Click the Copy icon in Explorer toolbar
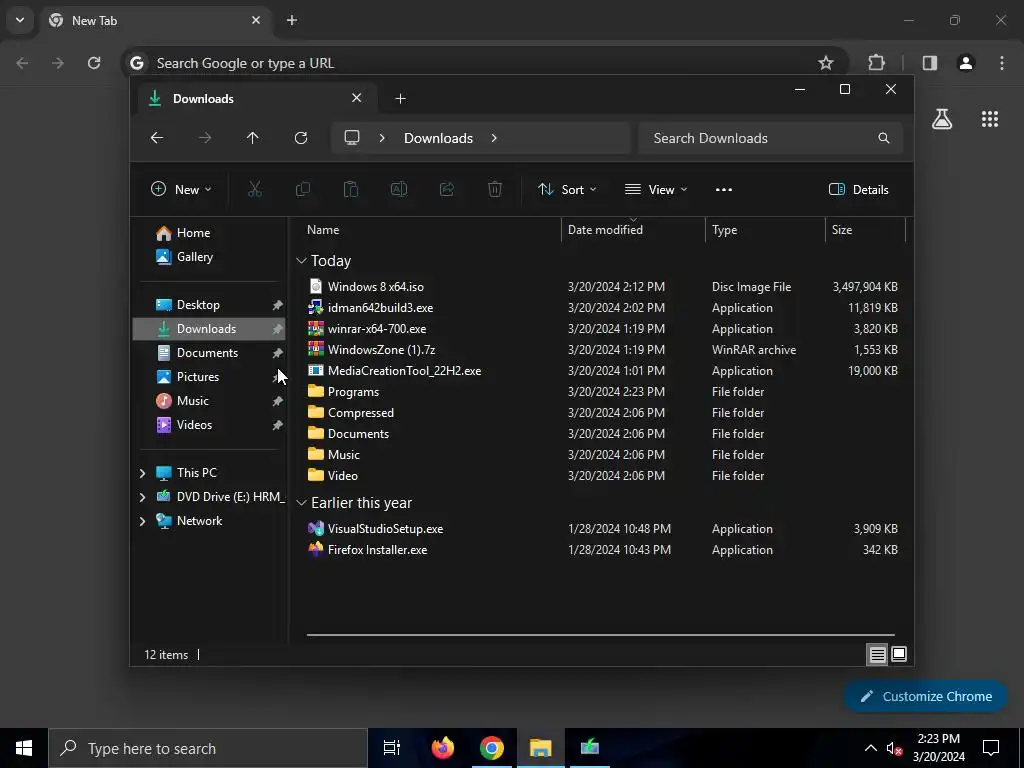 302,189
